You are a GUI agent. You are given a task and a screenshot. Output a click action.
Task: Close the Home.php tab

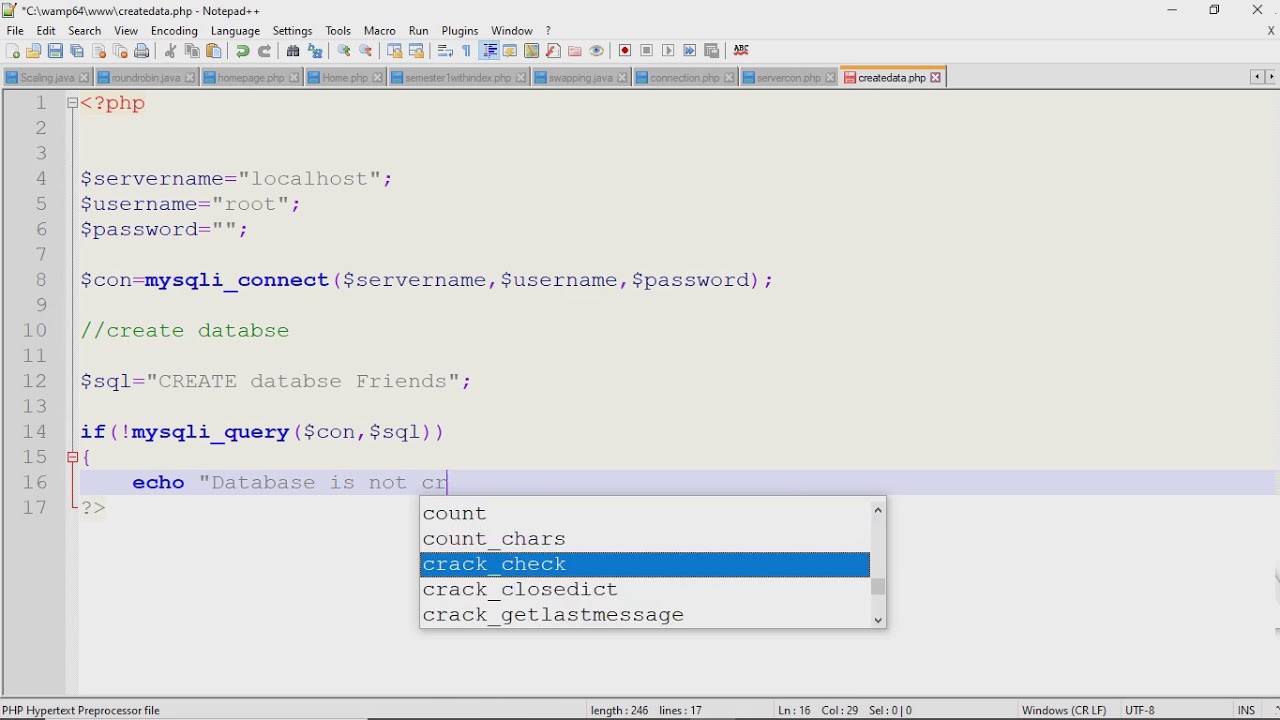[377, 78]
